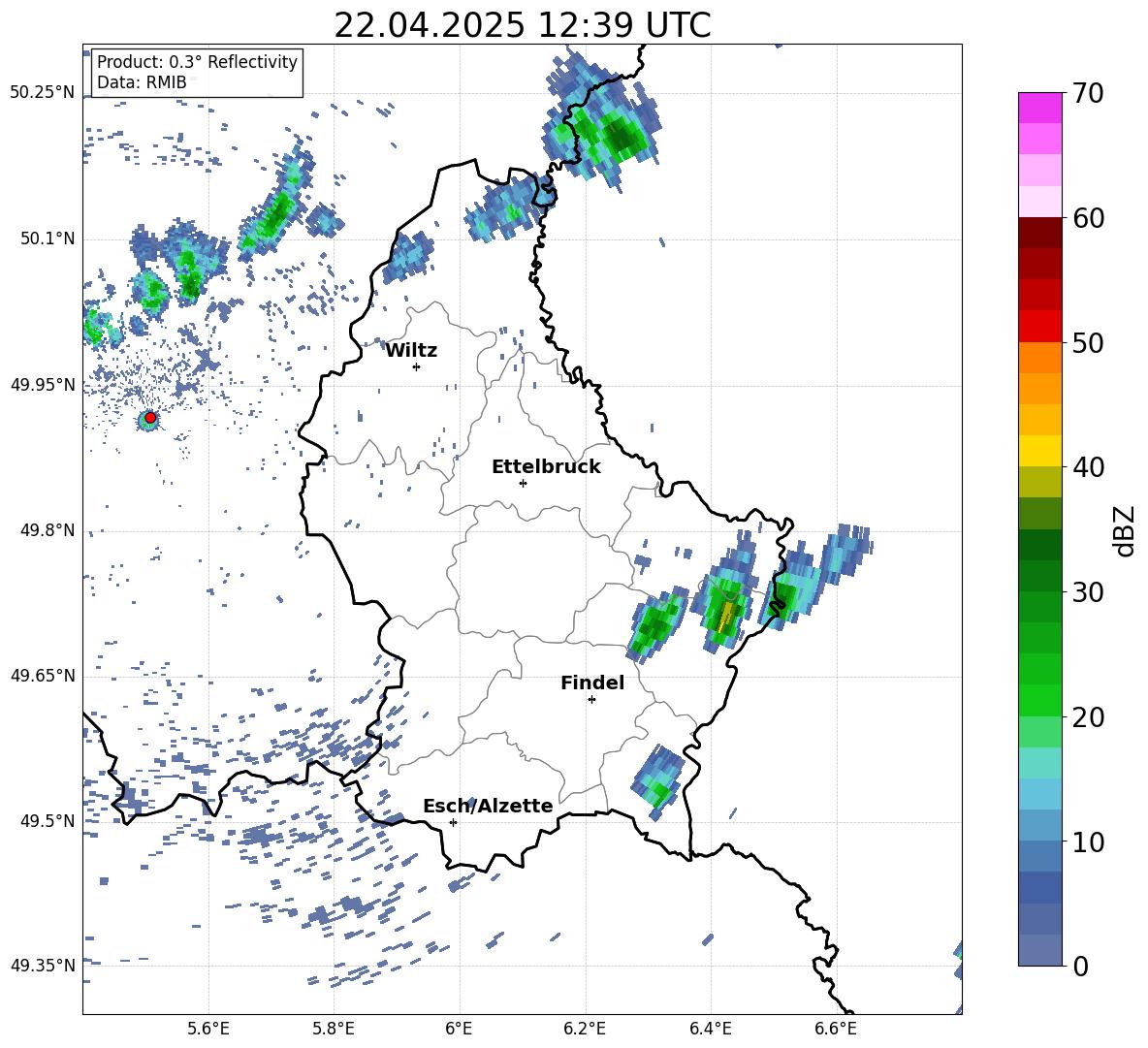
Task: Click the 6.4°E longitude label
Action: coord(710,1029)
